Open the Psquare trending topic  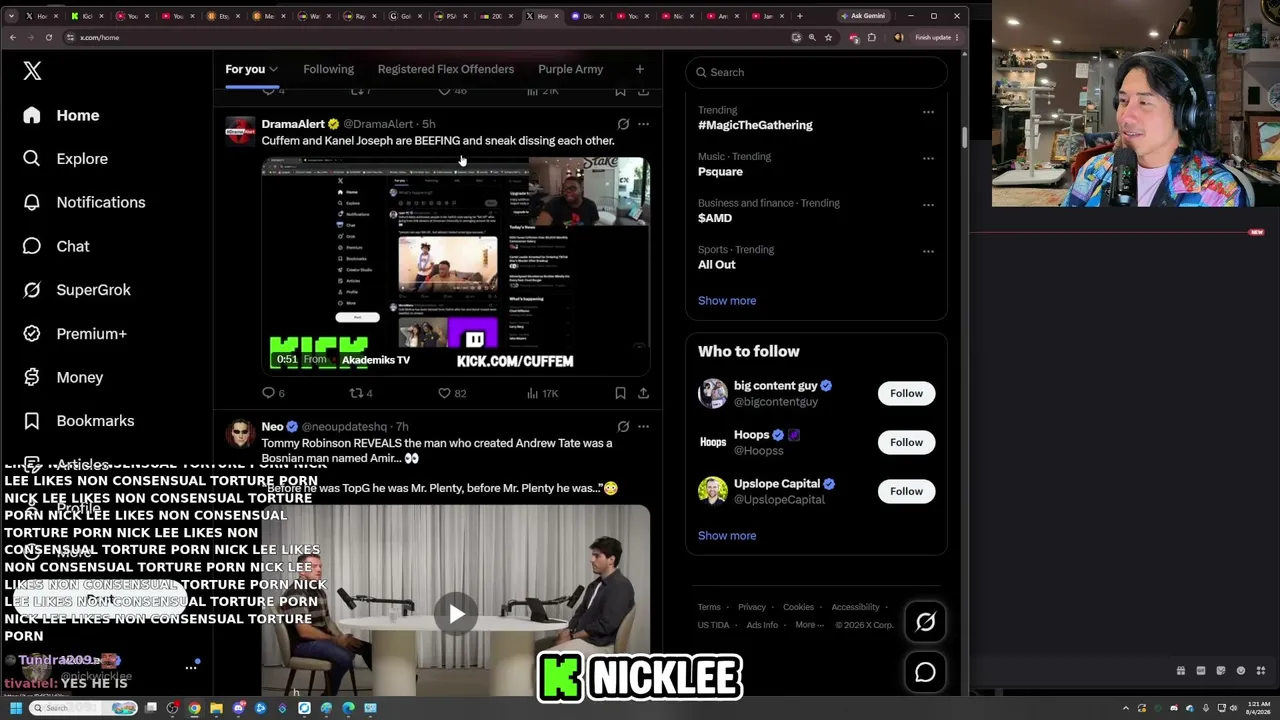[720, 172]
